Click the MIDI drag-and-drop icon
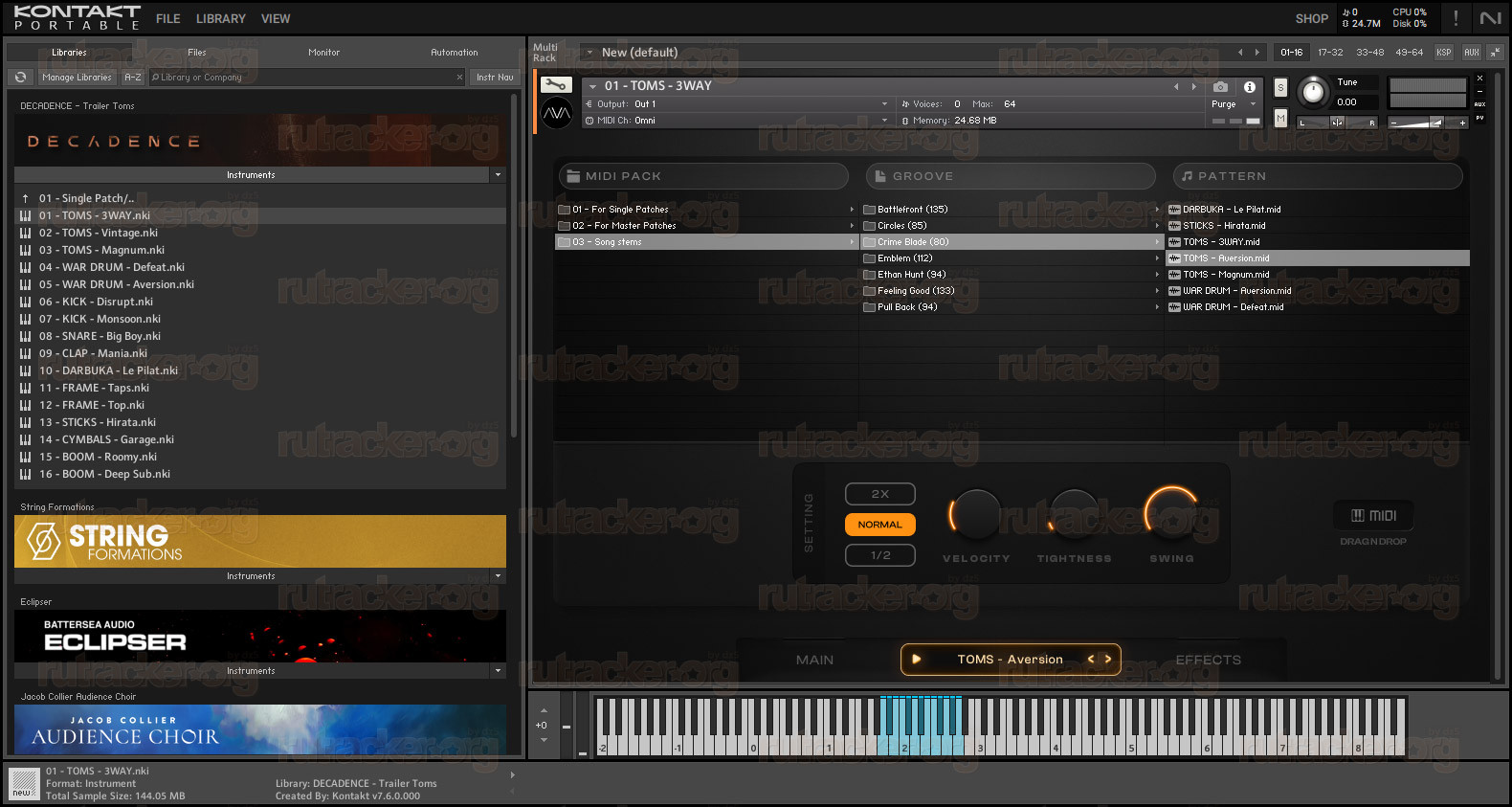Image resolution: width=1512 pixels, height=807 pixels. pos(1373,516)
